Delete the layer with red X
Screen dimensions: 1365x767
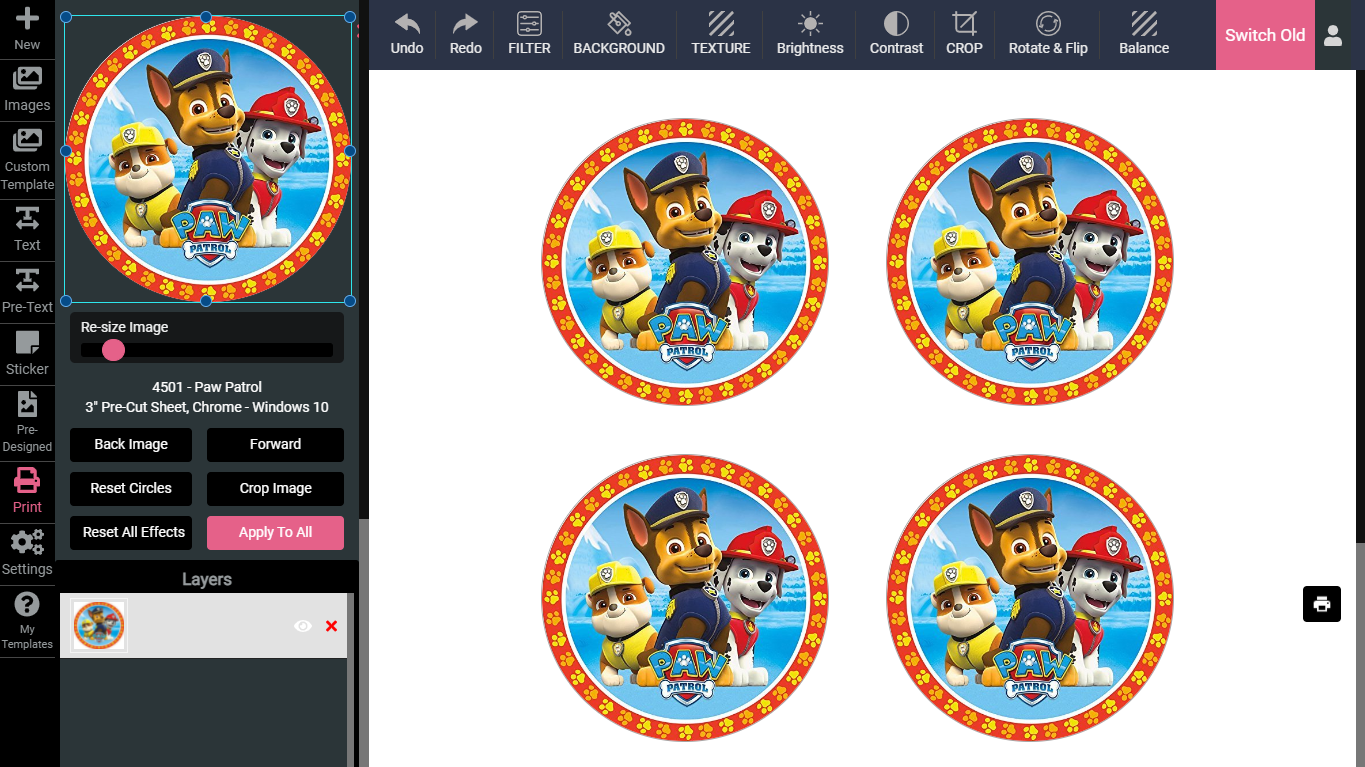click(331, 626)
